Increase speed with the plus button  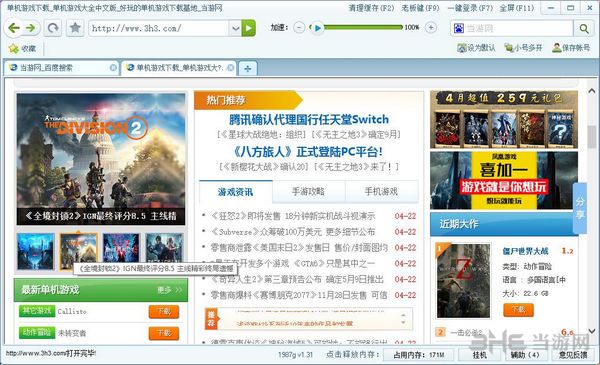(431, 28)
